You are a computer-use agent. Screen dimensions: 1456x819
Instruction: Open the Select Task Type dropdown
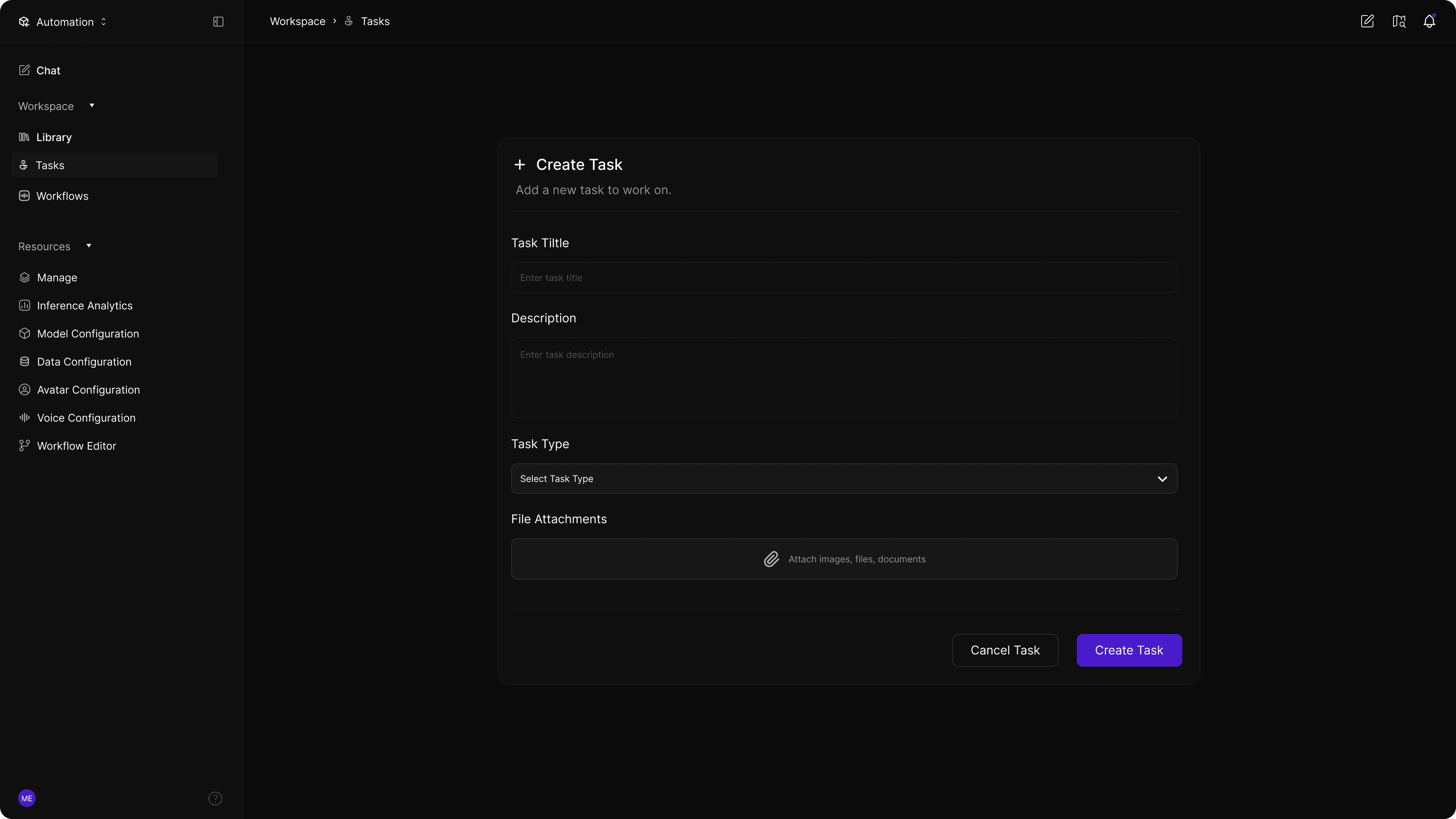844,479
